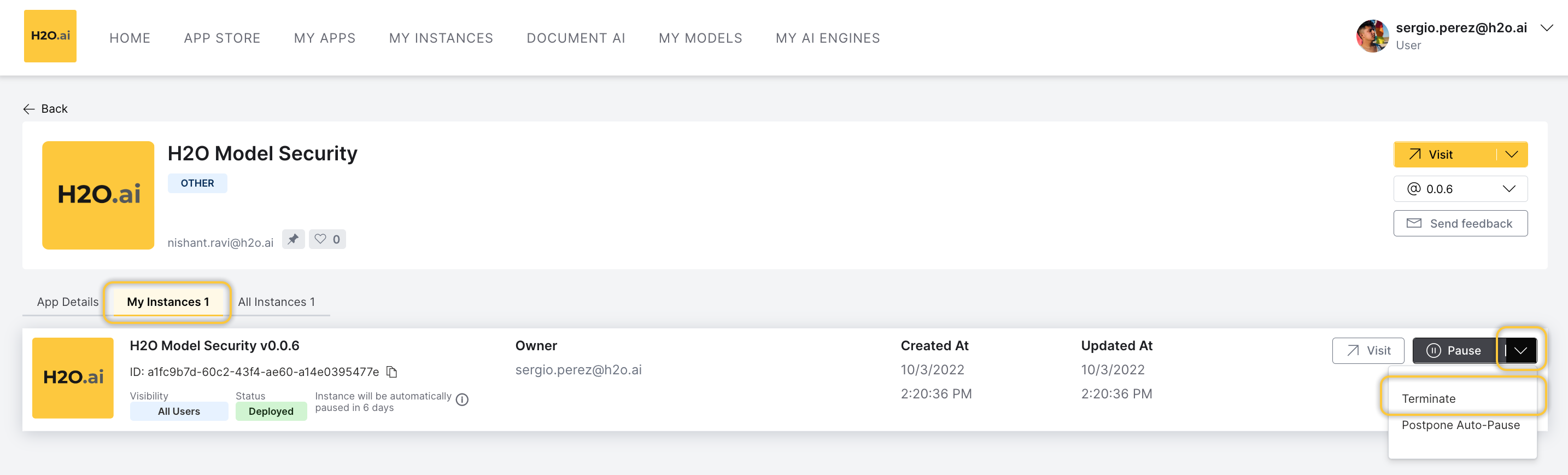Click the Send feedback button
Viewport: 1568px width, 475px height.
pyautogui.click(x=1460, y=223)
